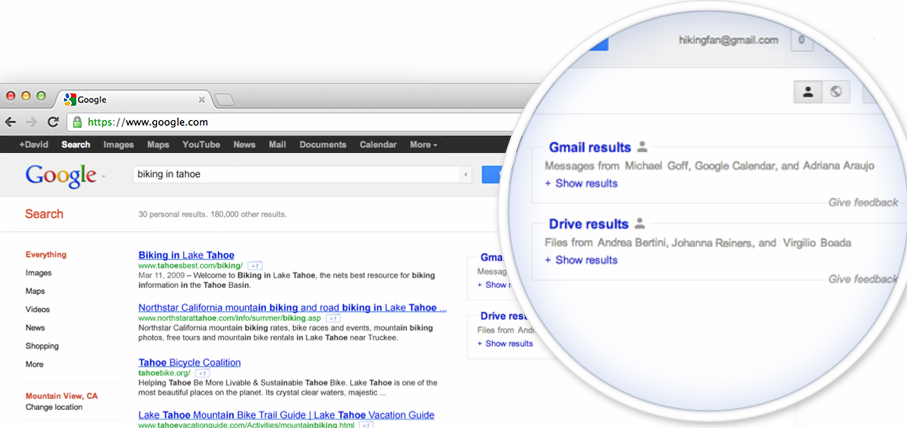This screenshot has height=428, width=907.
Task: Click +1 button next to northstarattahoe.com URL
Action: pyautogui.click(x=333, y=318)
